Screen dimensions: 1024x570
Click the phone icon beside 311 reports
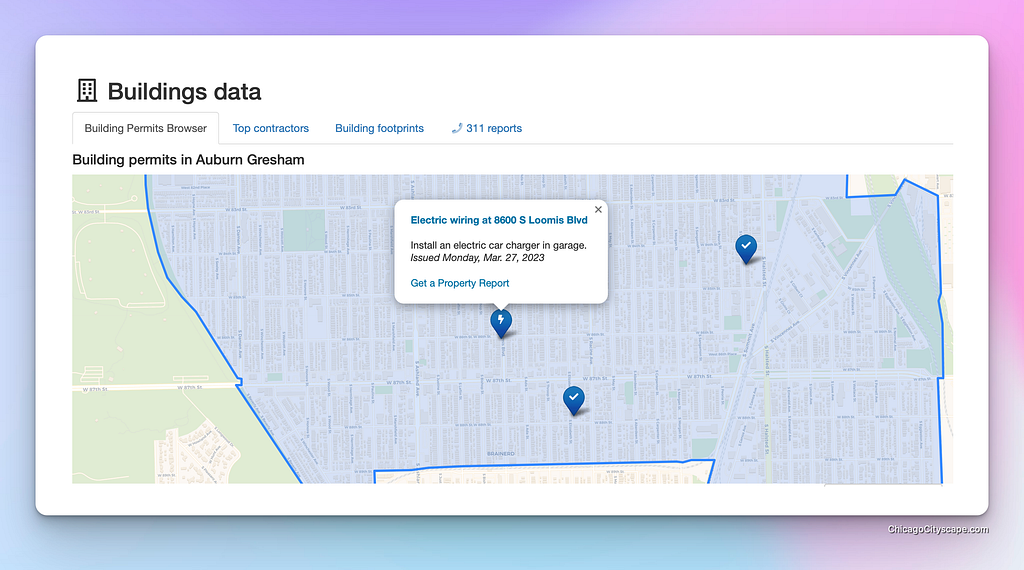pyautogui.click(x=456, y=128)
